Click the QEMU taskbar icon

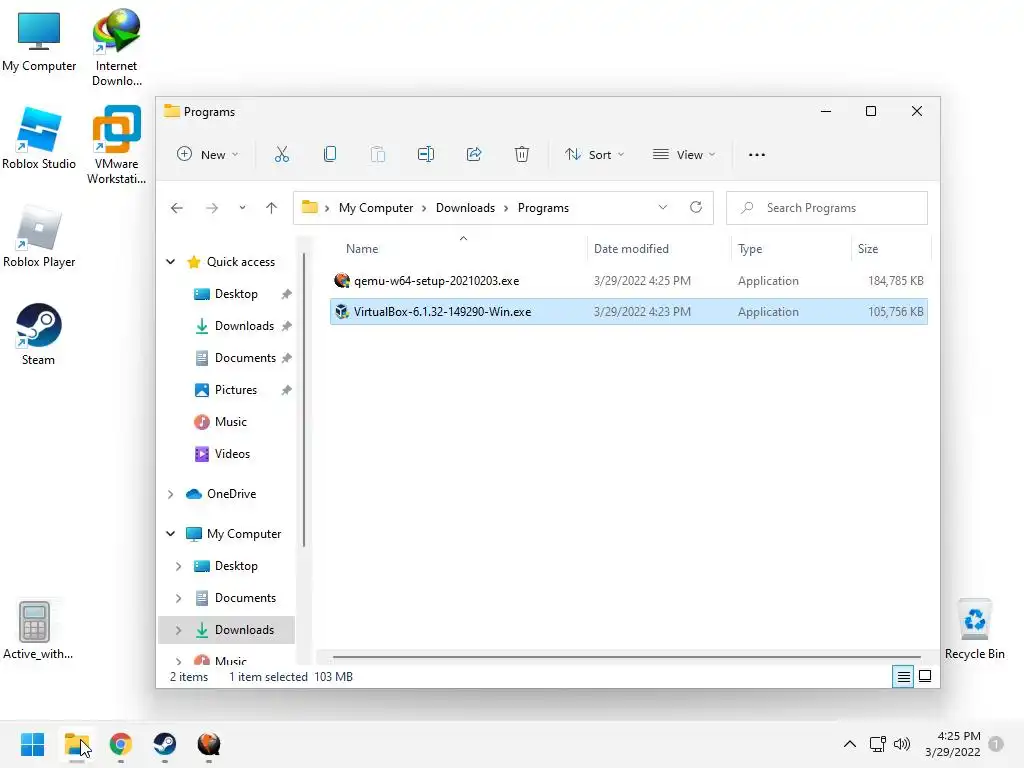pyautogui.click(x=208, y=744)
